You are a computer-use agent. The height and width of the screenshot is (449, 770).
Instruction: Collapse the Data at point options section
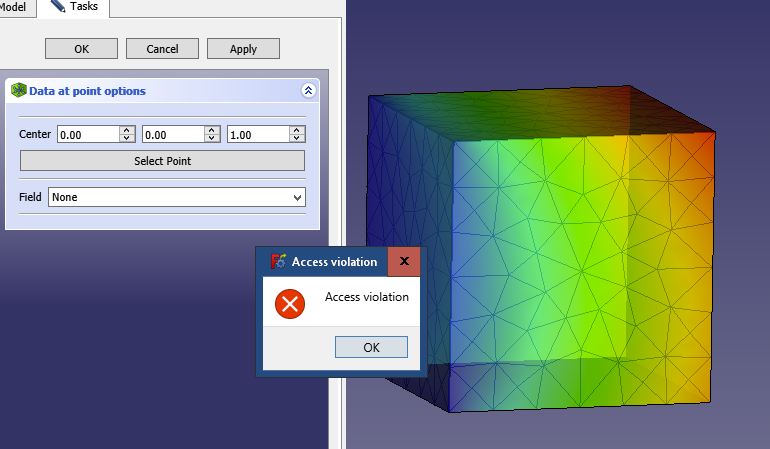point(308,90)
